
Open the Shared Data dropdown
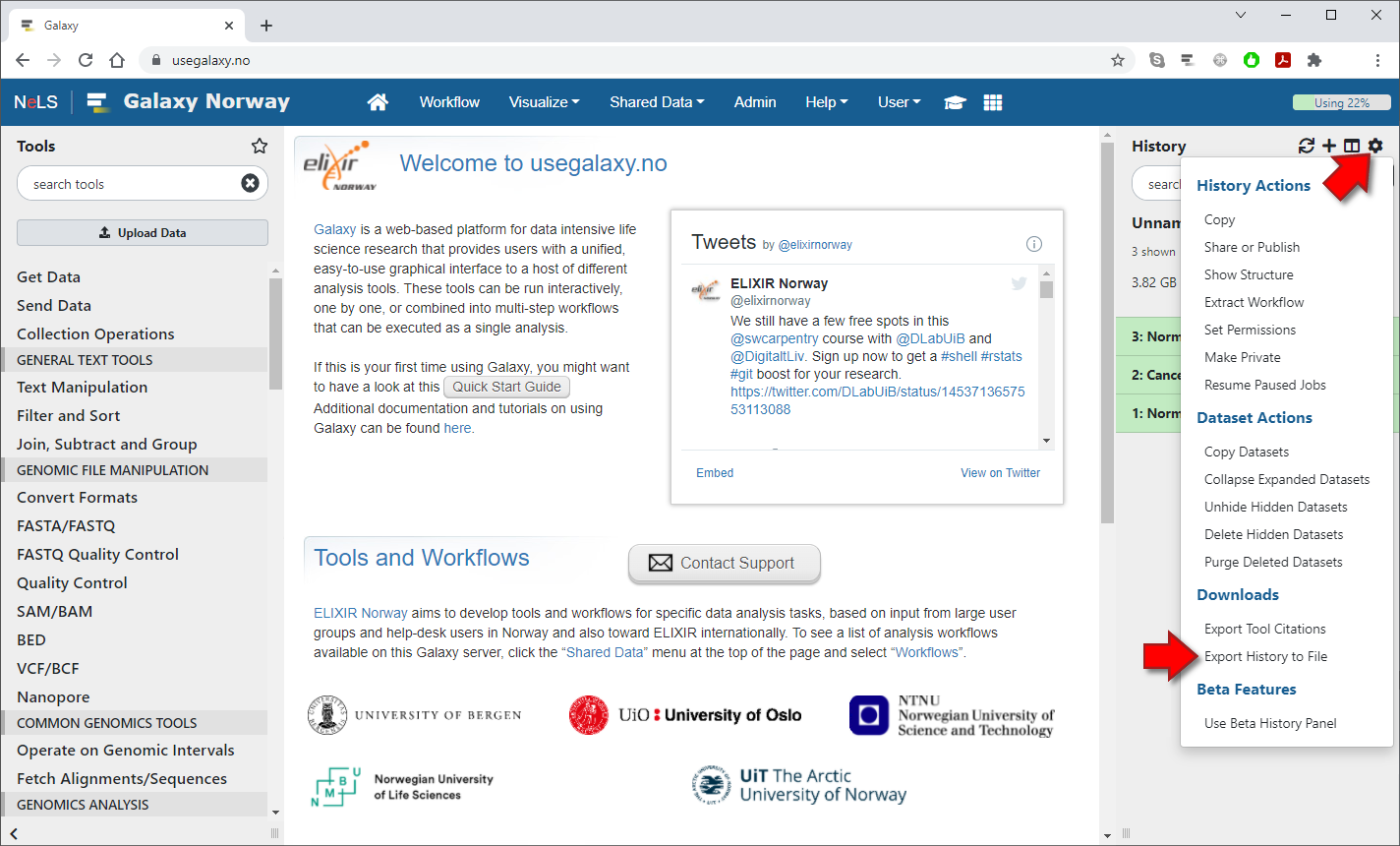pos(656,102)
